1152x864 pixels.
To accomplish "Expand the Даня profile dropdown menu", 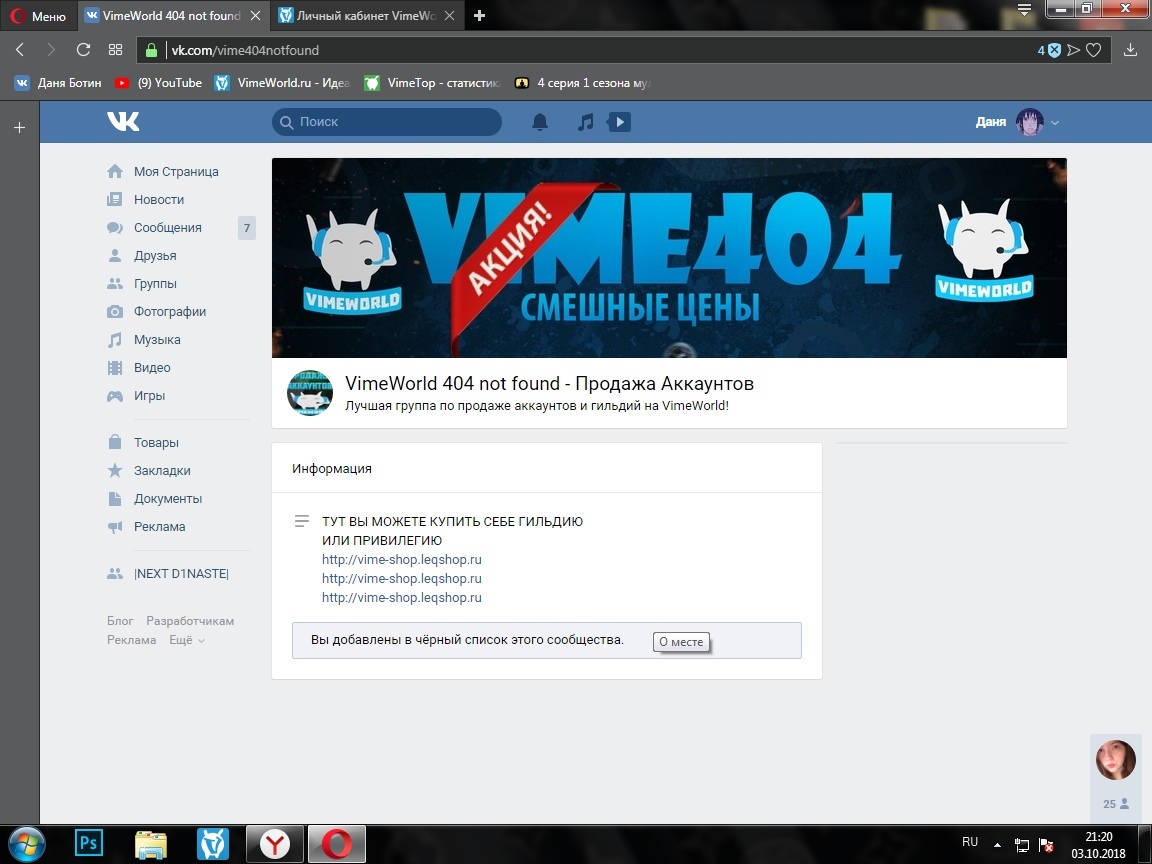I will pos(1055,122).
